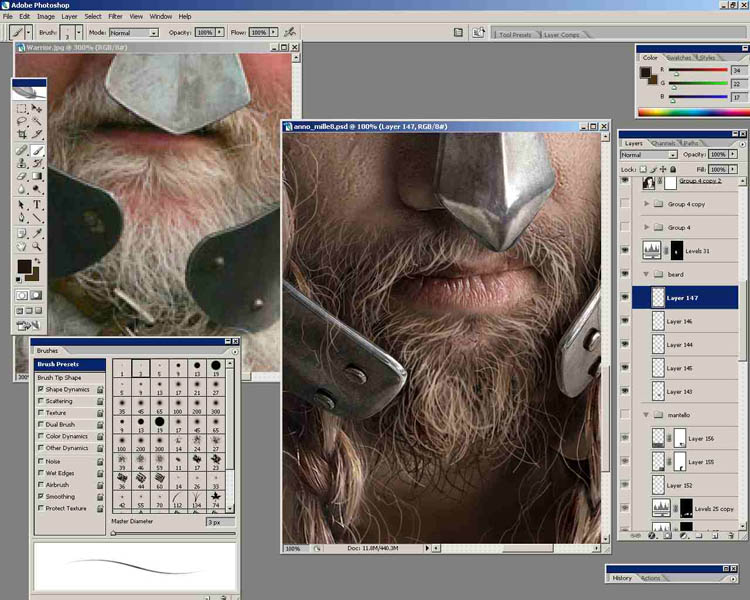Click Brush Tip Shape option
The width and height of the screenshot is (750, 600).
(x=61, y=377)
